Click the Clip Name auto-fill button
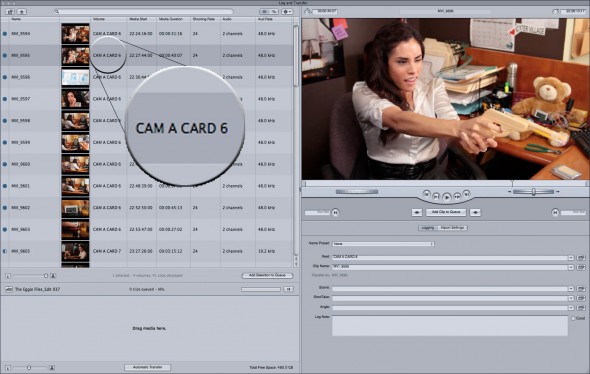 coord(581,267)
